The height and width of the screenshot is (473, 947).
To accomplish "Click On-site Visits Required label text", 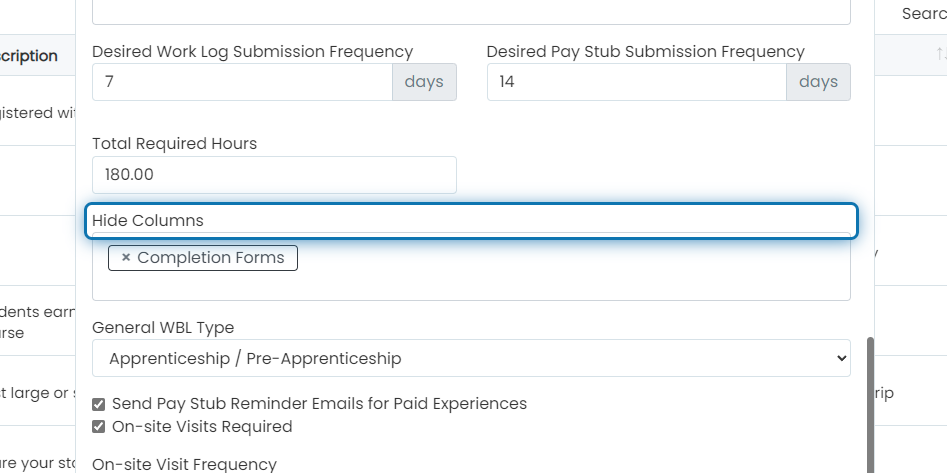I will 202,426.
